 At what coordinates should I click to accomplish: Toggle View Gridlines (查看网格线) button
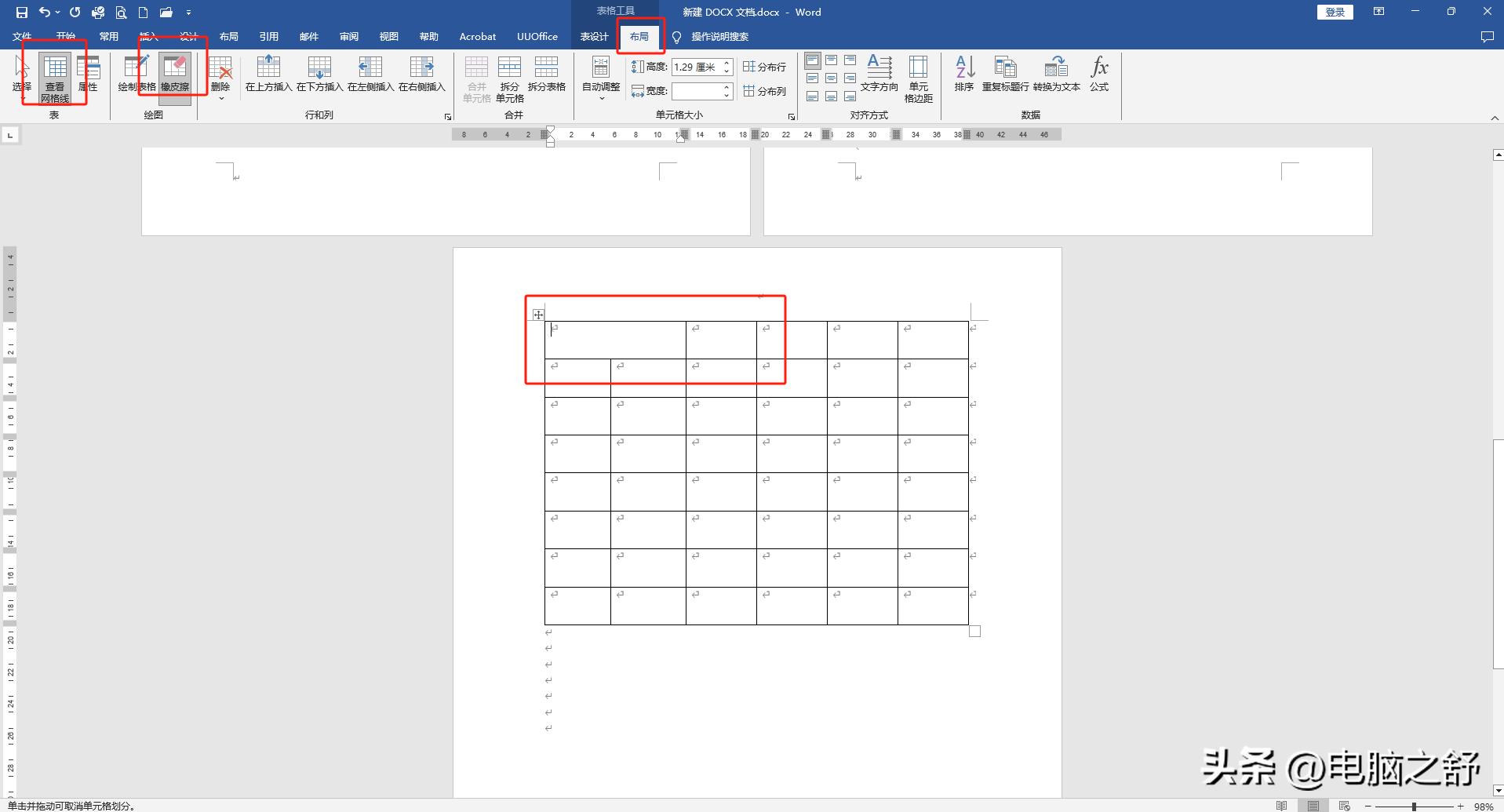[55, 78]
